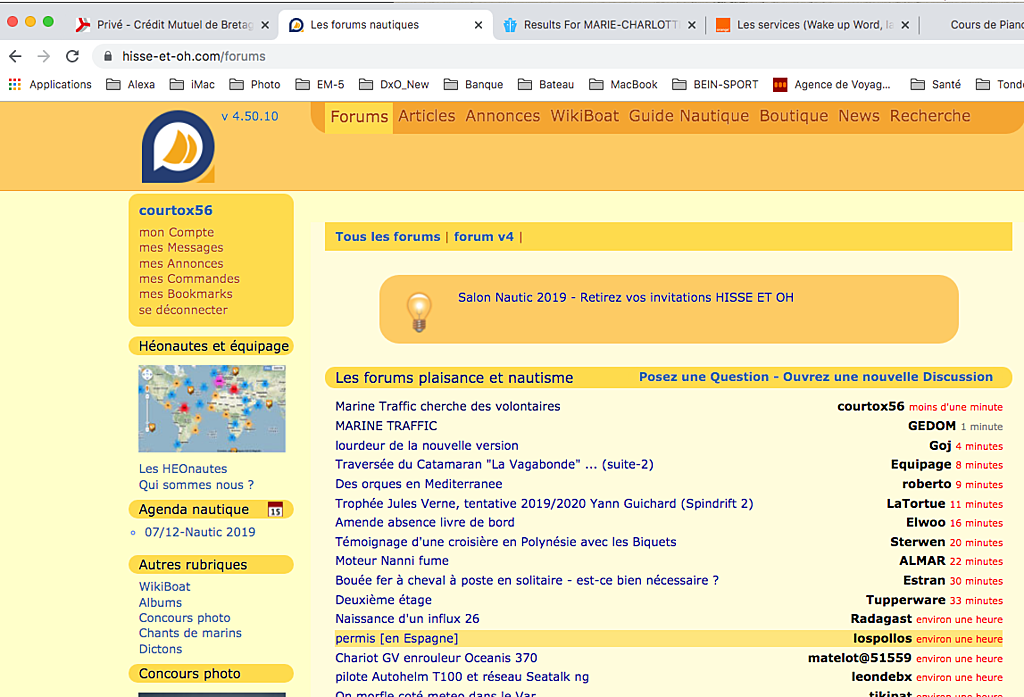Click the padlock icon in the address bar
The width and height of the screenshot is (1024, 697).
108,56
